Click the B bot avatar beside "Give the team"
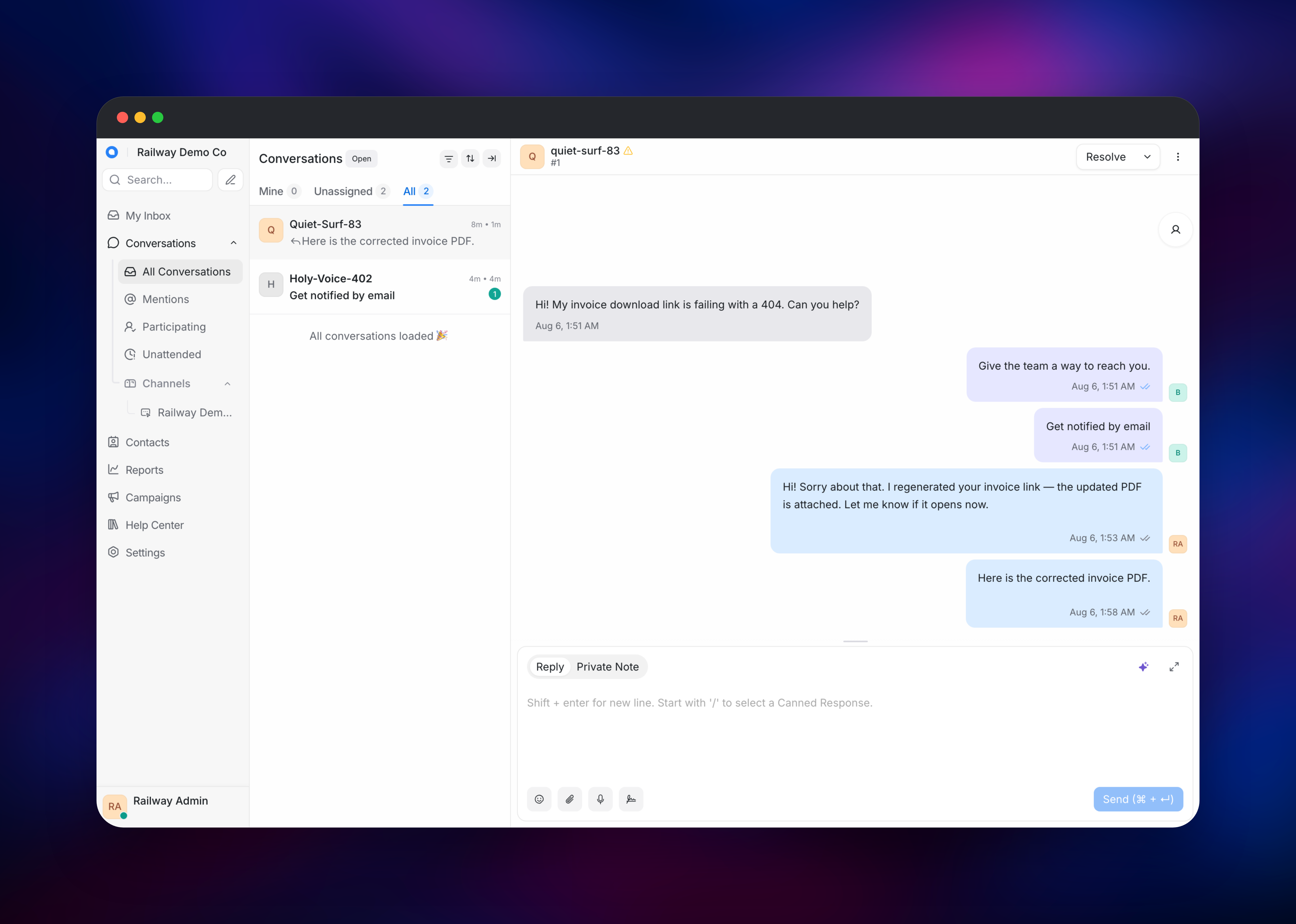This screenshot has height=924, width=1296. 1178,393
